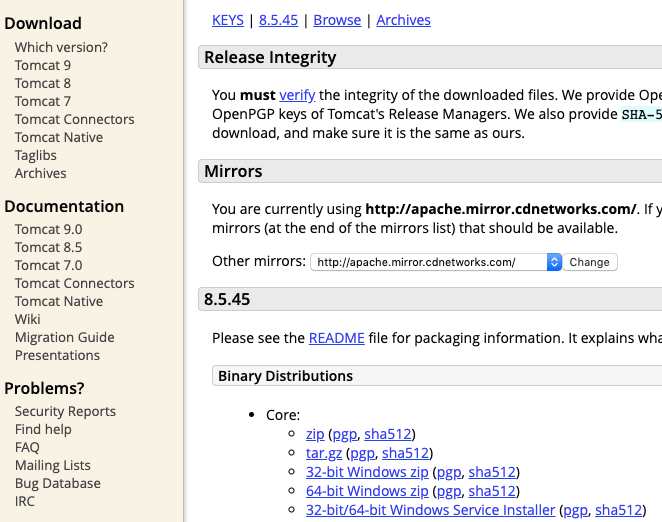Screen dimensions: 662x522
Task: Open Tomcat 7.0 documentation
Action: pos(49,266)
